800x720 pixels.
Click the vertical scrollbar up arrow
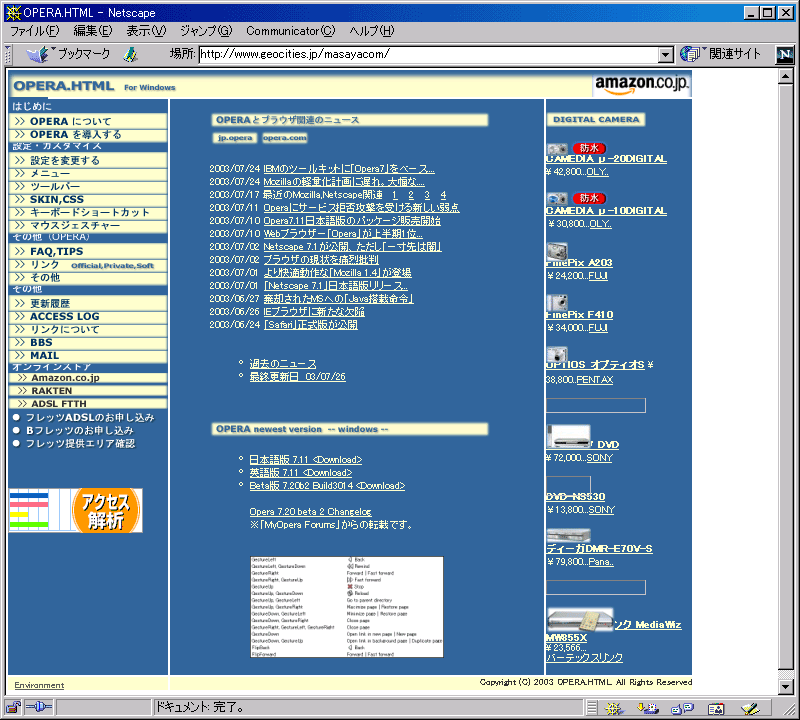tap(786, 77)
